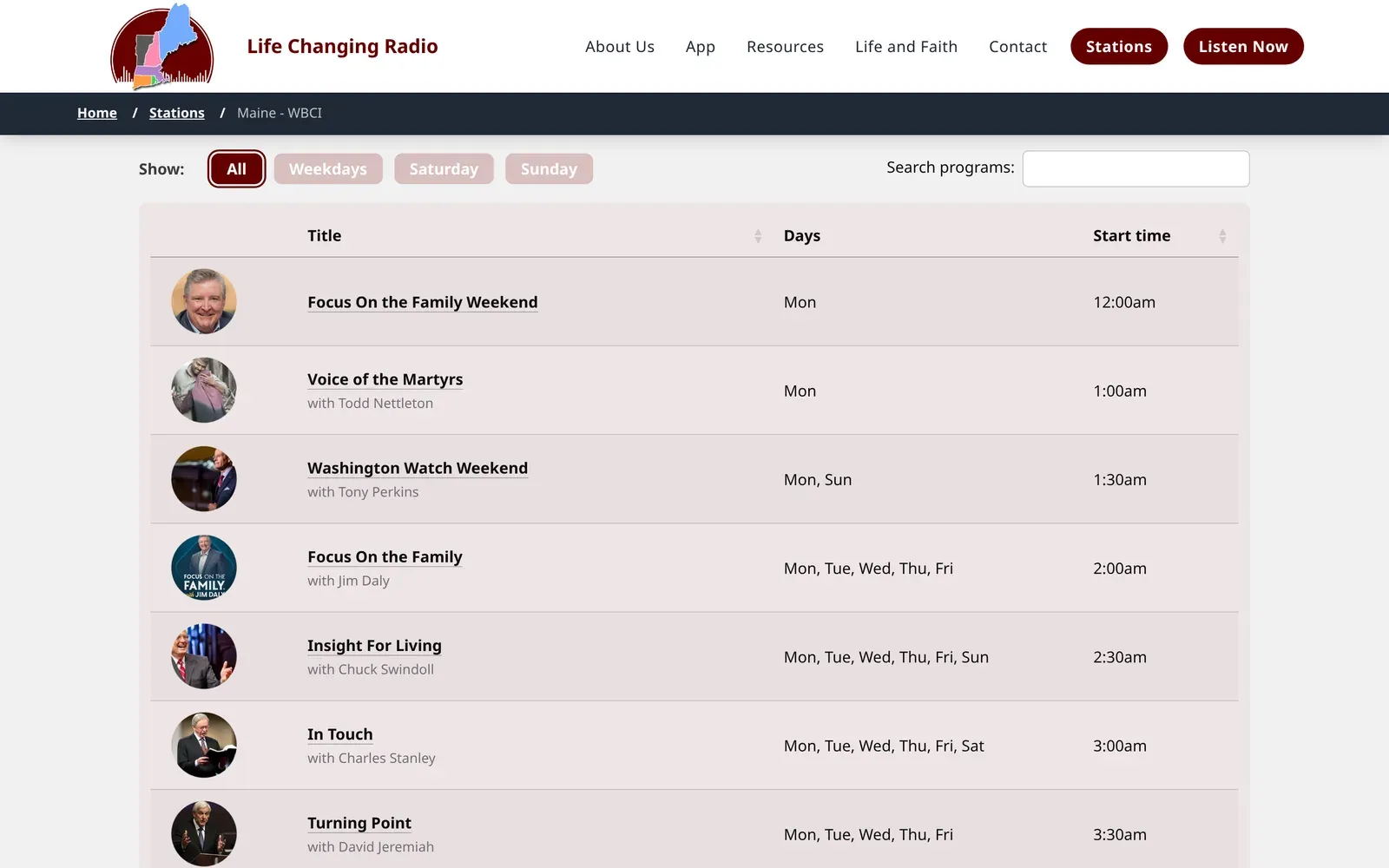The width and height of the screenshot is (1389, 868).
Task: Open Insight For Living thumbnail image
Action: click(x=204, y=656)
